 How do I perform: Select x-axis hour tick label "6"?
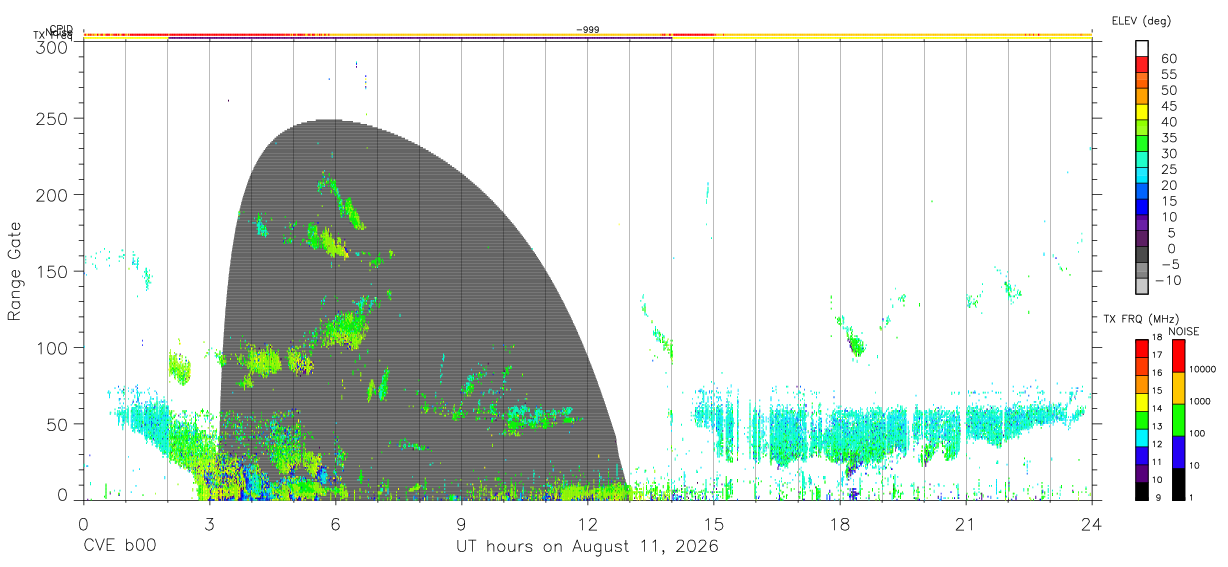(336, 524)
